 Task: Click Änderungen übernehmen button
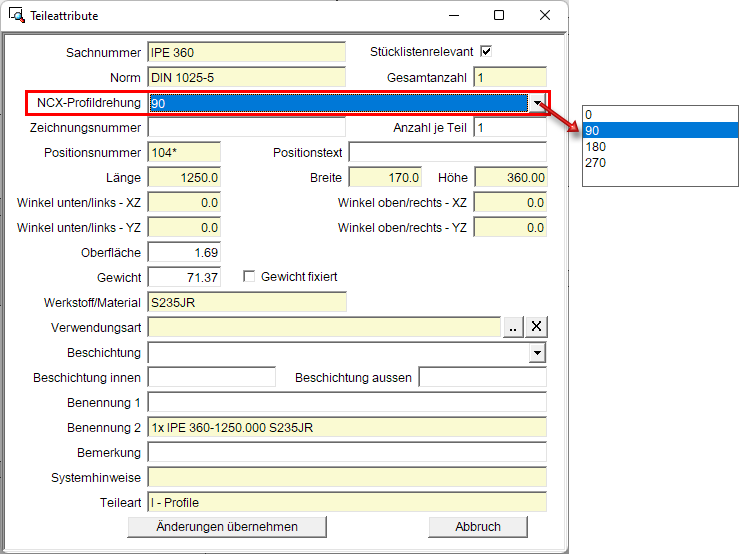pyautogui.click(x=227, y=527)
